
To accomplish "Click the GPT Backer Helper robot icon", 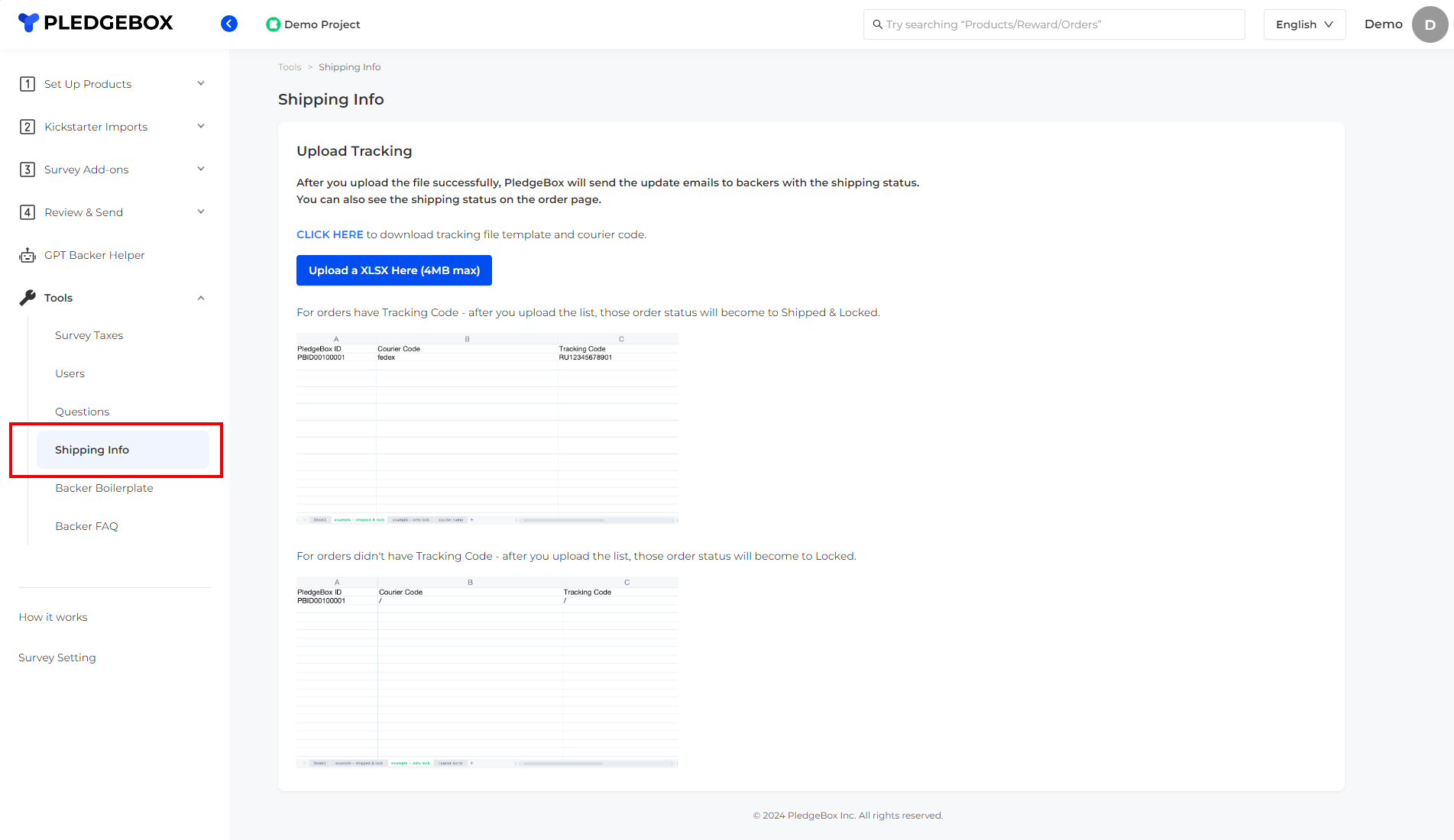I will tap(28, 255).
